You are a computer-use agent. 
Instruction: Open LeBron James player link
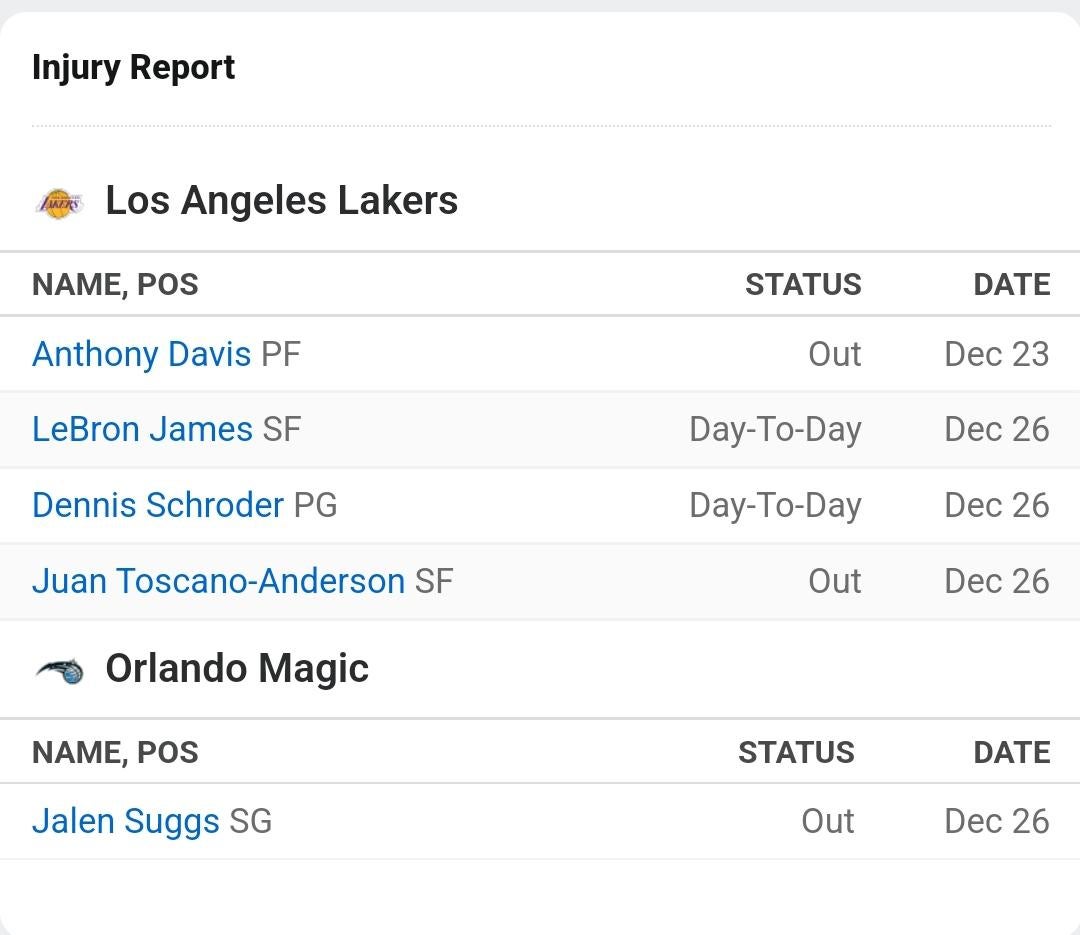coord(142,430)
